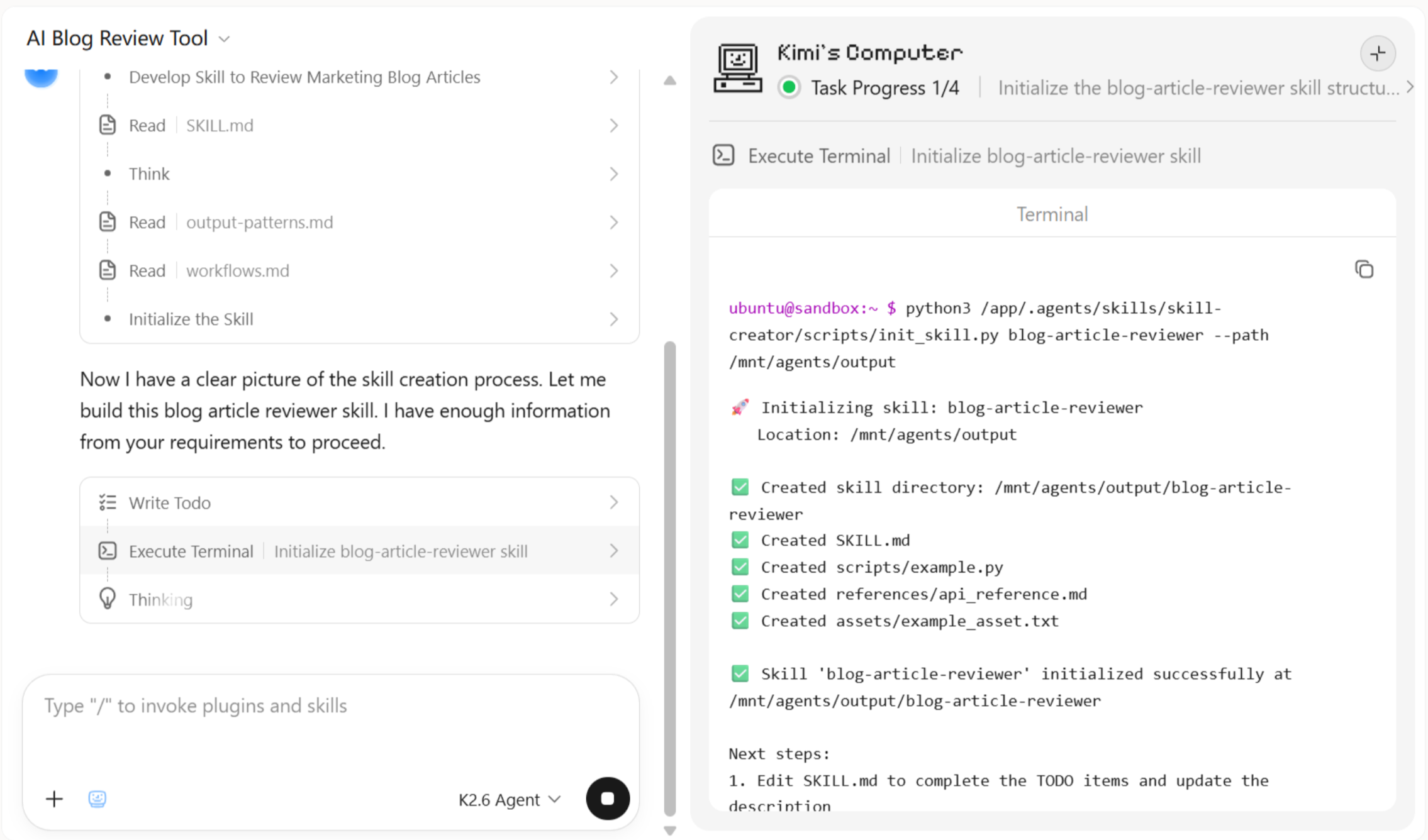Open the Initialize the Skill step
Viewport: 1428px width, 840px height.
pyautogui.click(x=360, y=319)
